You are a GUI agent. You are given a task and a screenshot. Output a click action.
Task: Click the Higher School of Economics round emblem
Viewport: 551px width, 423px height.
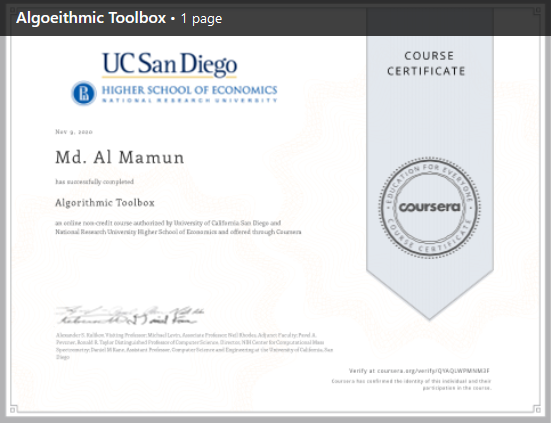tap(84, 93)
